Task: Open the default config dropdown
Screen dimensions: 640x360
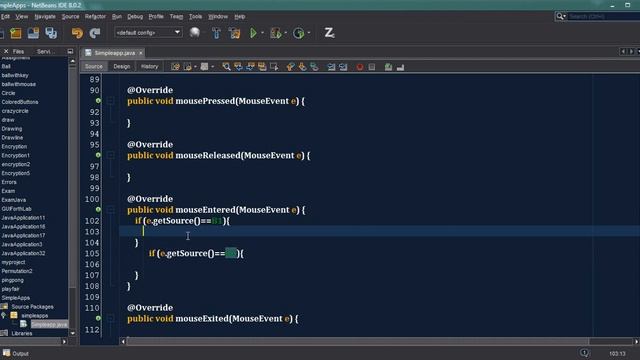Action: (148, 33)
